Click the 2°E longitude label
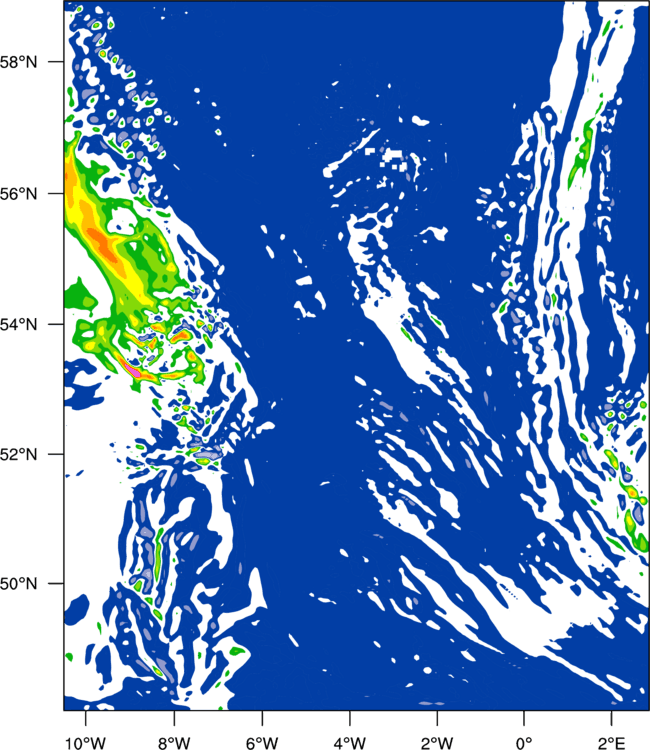 click(x=612, y=743)
